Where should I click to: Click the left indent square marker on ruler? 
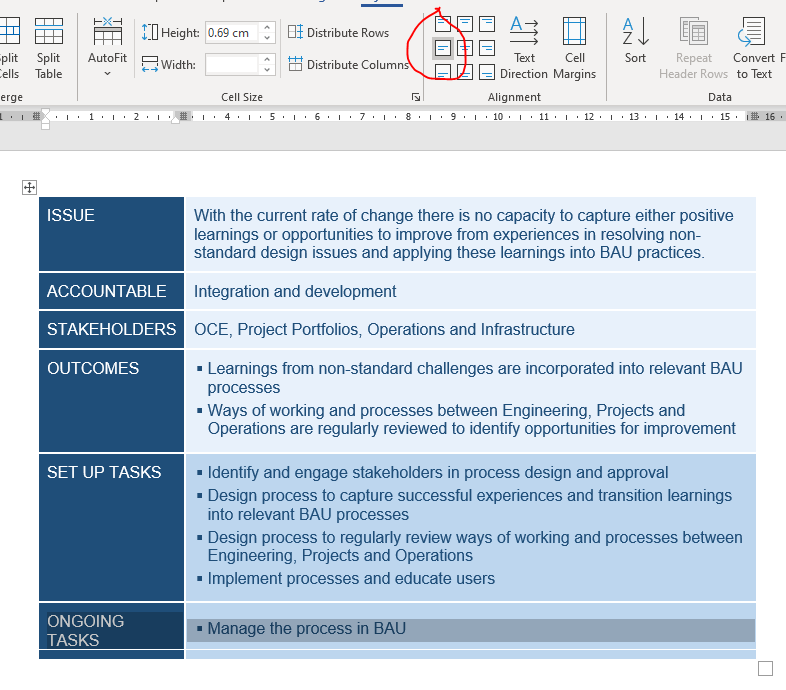pyautogui.click(x=46, y=126)
